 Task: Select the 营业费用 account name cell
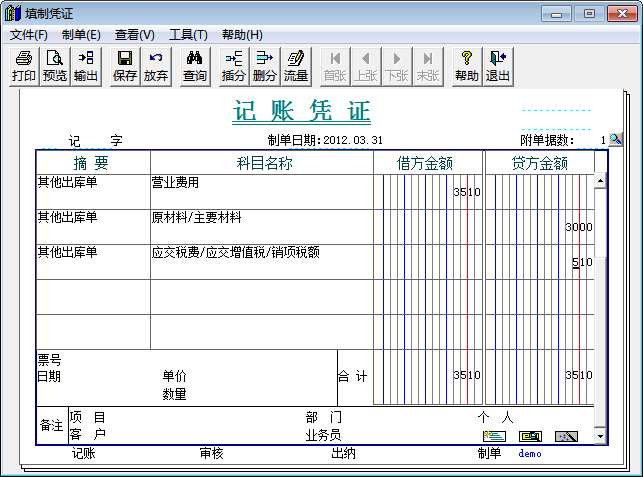260,191
